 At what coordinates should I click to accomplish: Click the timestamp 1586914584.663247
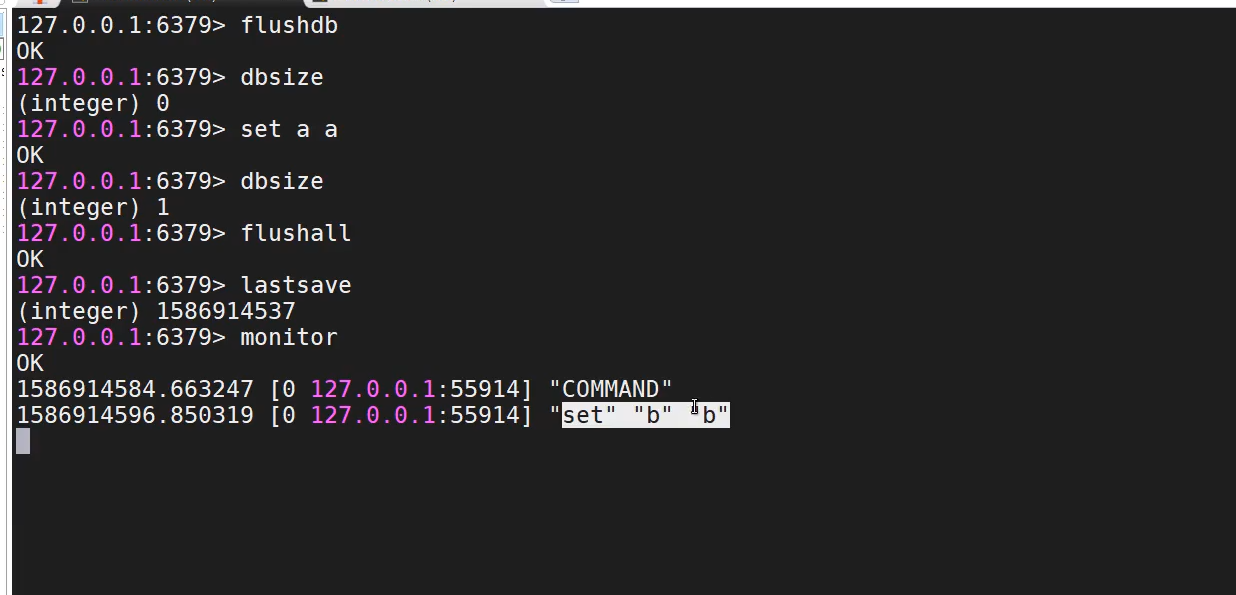134,389
